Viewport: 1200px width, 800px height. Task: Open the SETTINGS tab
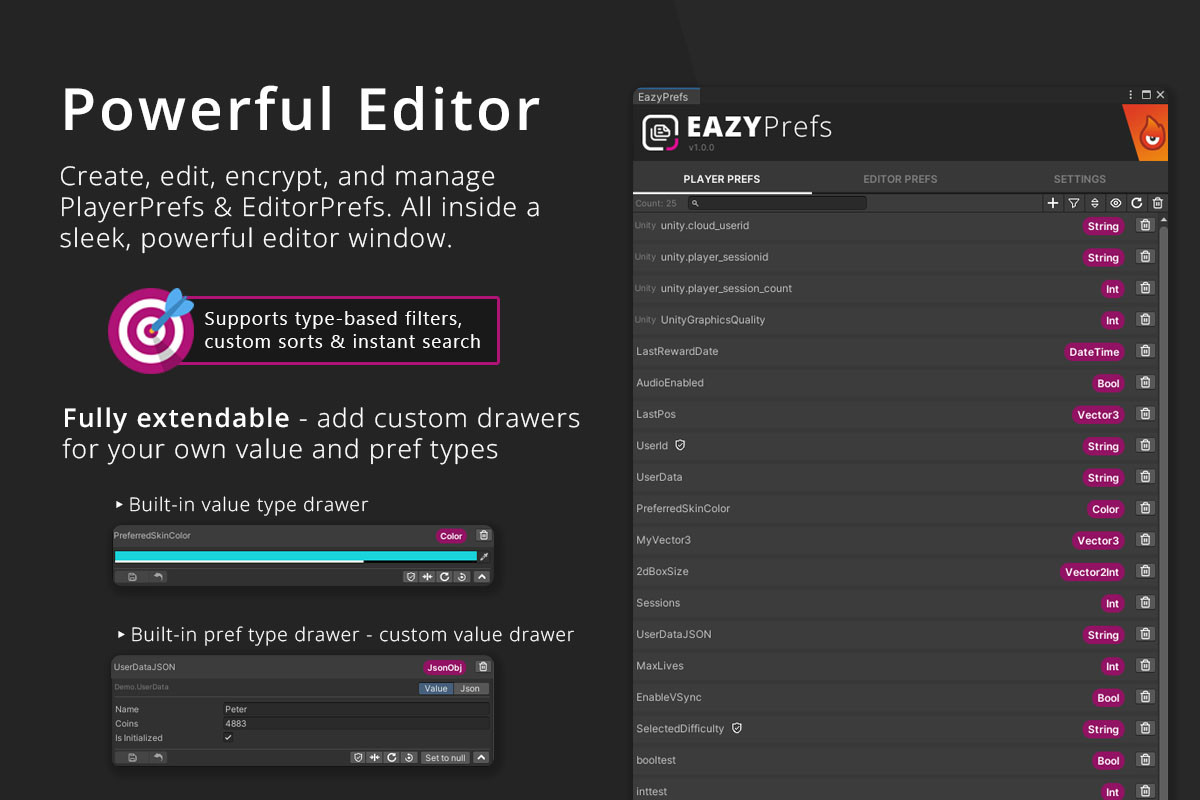(x=1079, y=179)
